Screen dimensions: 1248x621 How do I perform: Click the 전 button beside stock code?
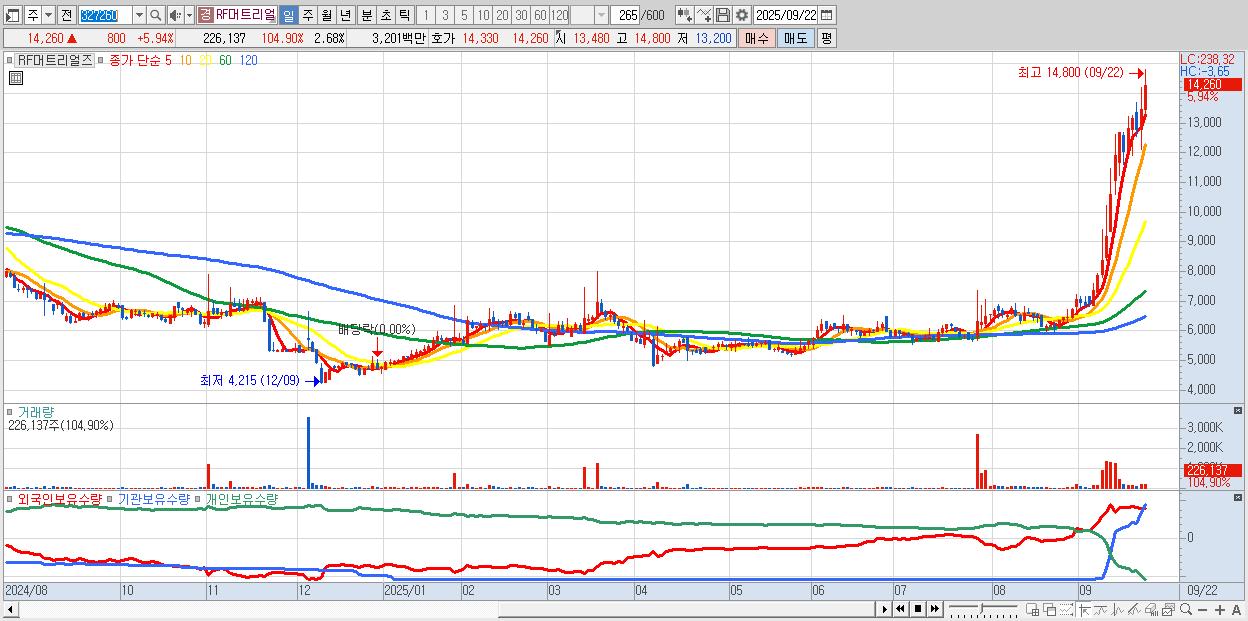pos(66,15)
